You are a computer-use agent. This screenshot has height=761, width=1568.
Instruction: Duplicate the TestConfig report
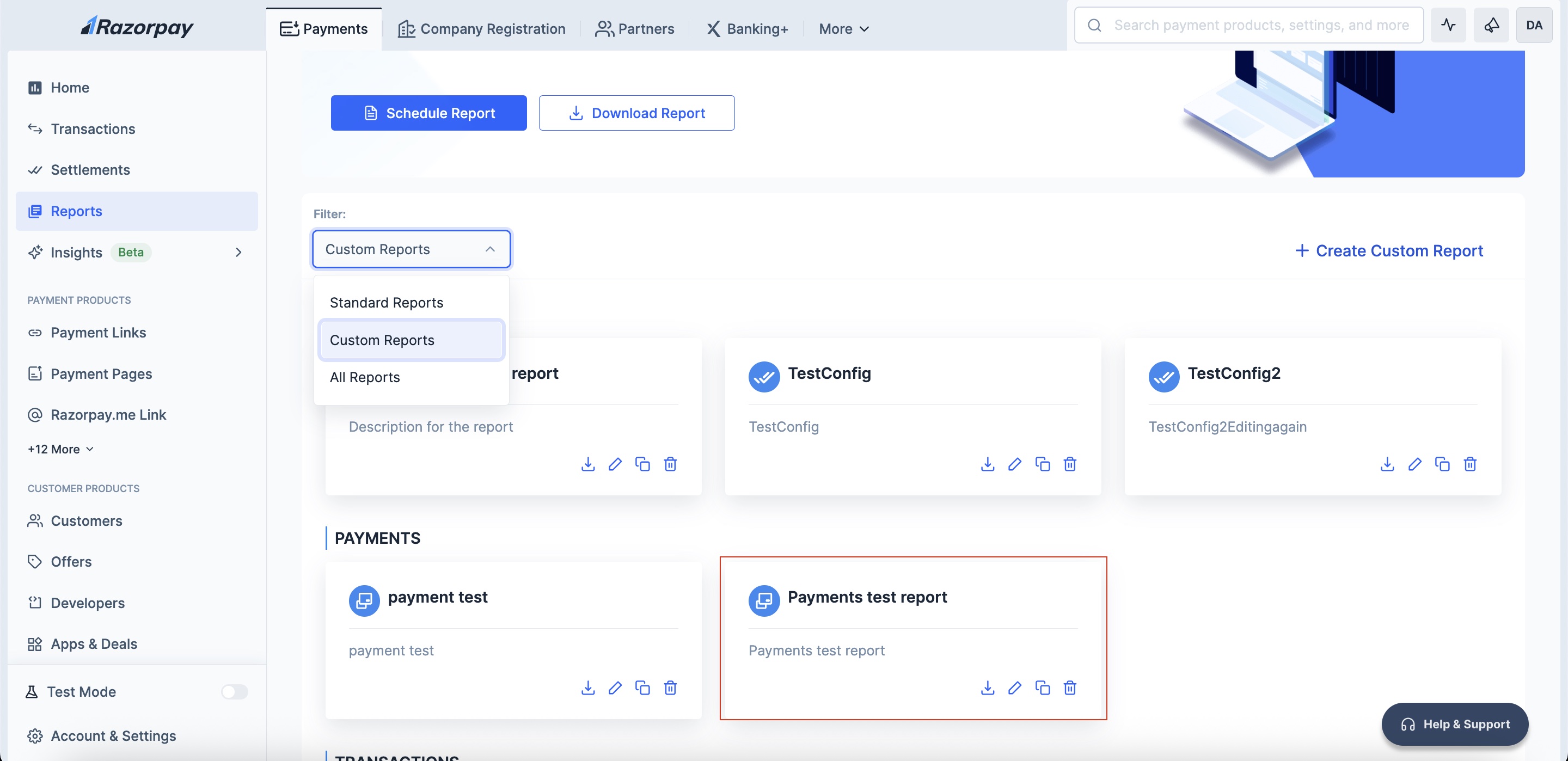1042,464
